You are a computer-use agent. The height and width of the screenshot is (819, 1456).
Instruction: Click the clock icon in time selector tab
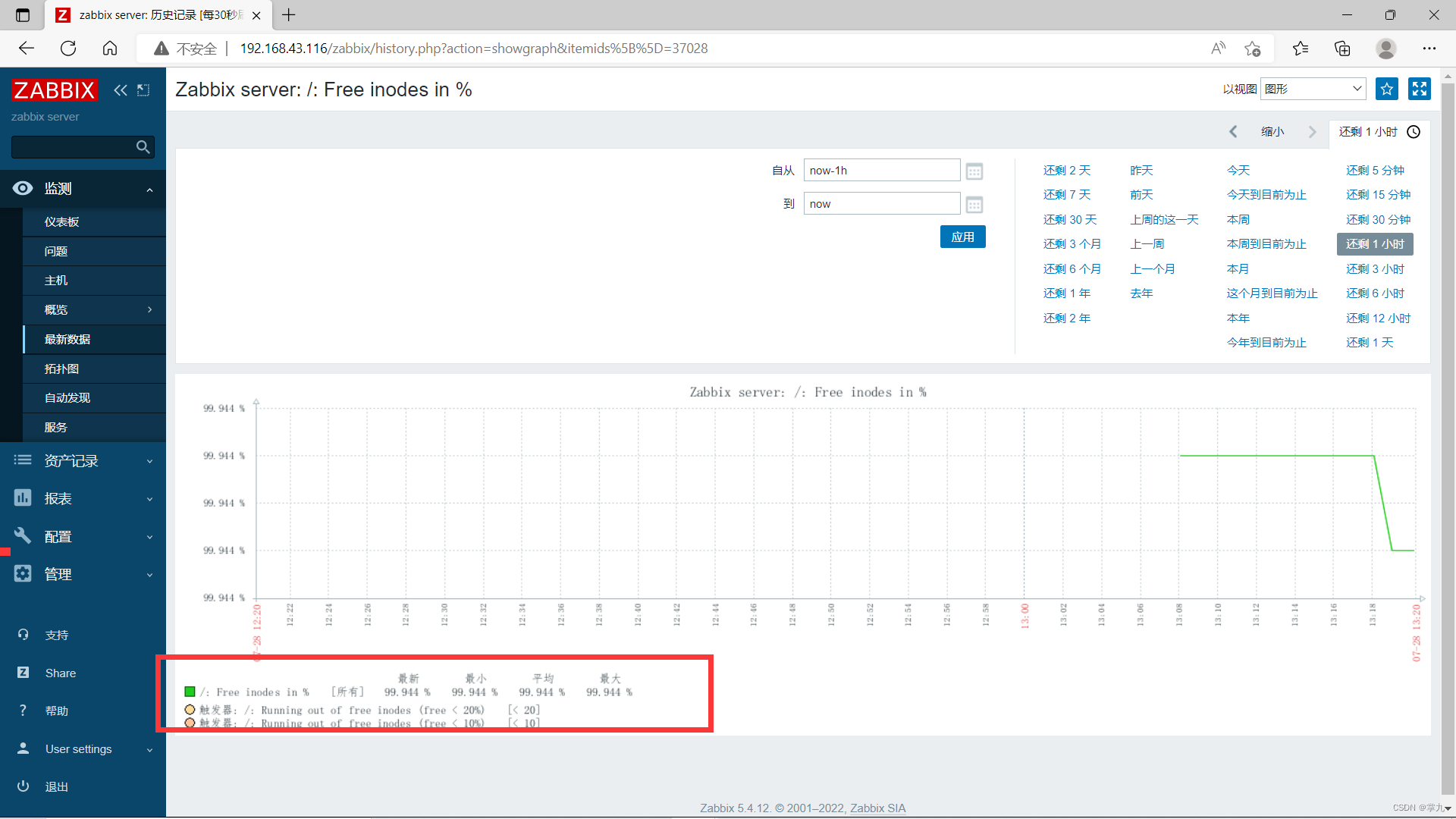point(1414,132)
